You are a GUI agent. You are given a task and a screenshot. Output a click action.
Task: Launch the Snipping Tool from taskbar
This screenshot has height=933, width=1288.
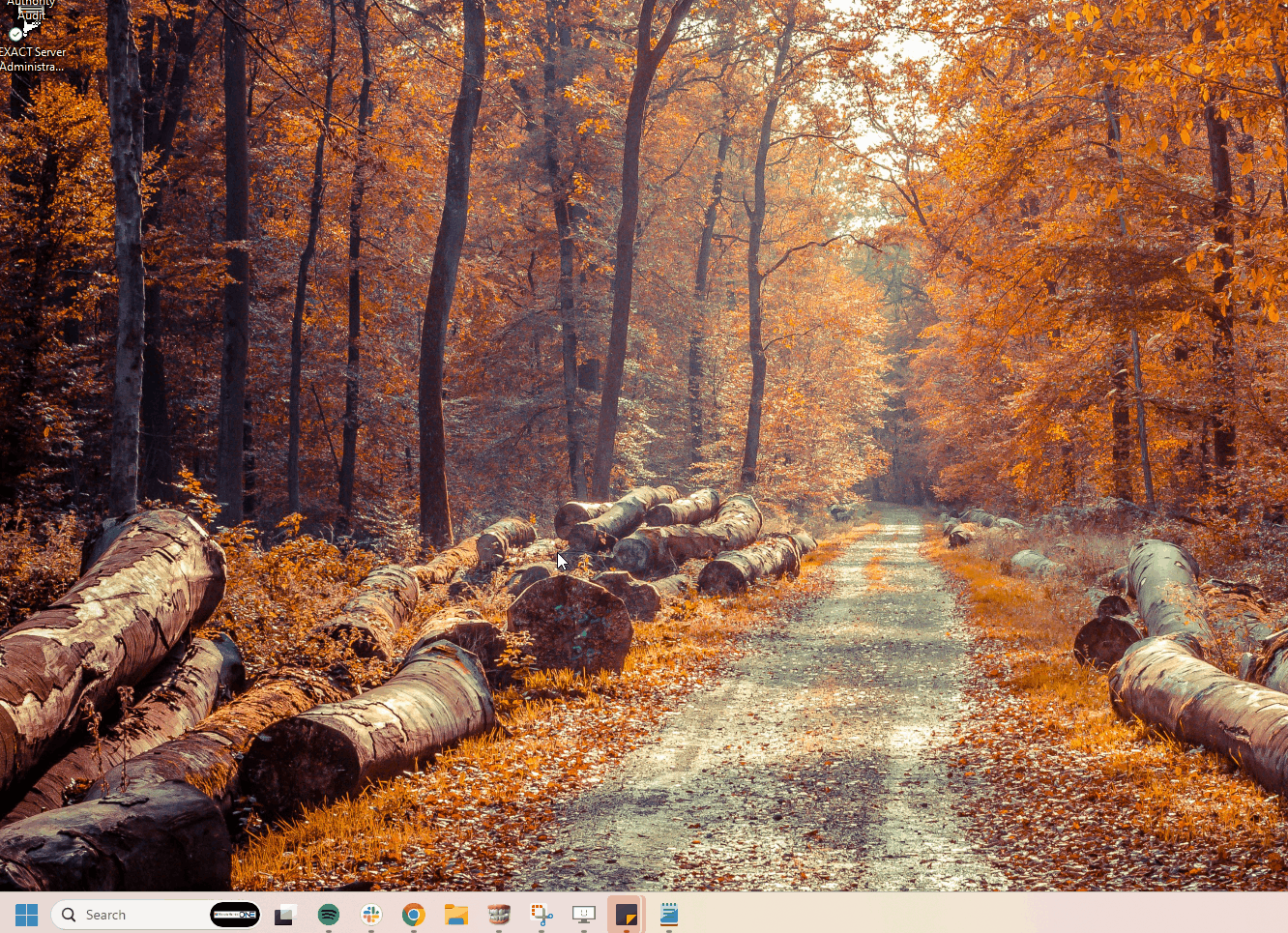[x=542, y=915]
